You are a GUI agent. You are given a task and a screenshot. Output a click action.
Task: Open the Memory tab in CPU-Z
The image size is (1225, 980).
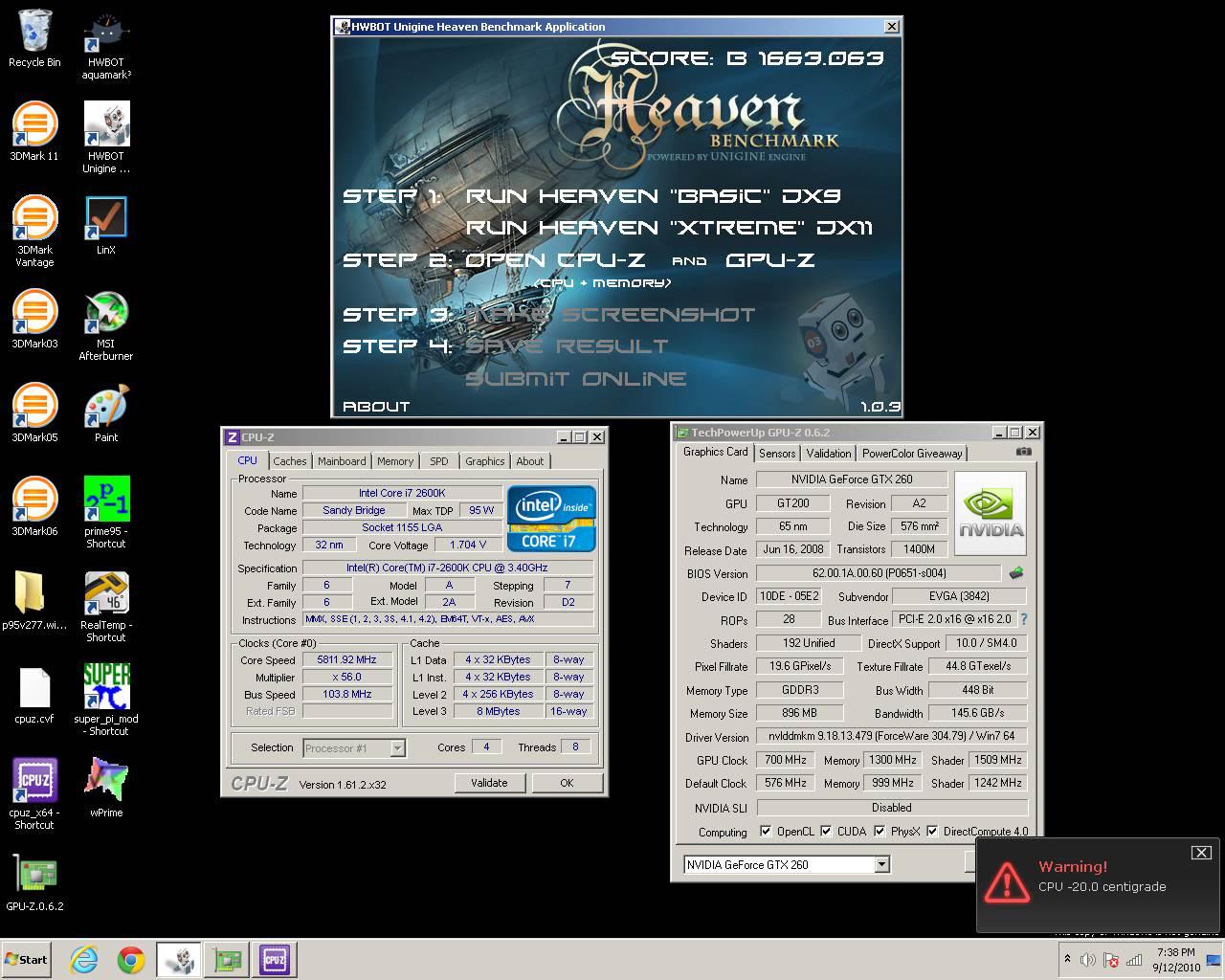pyautogui.click(x=395, y=461)
